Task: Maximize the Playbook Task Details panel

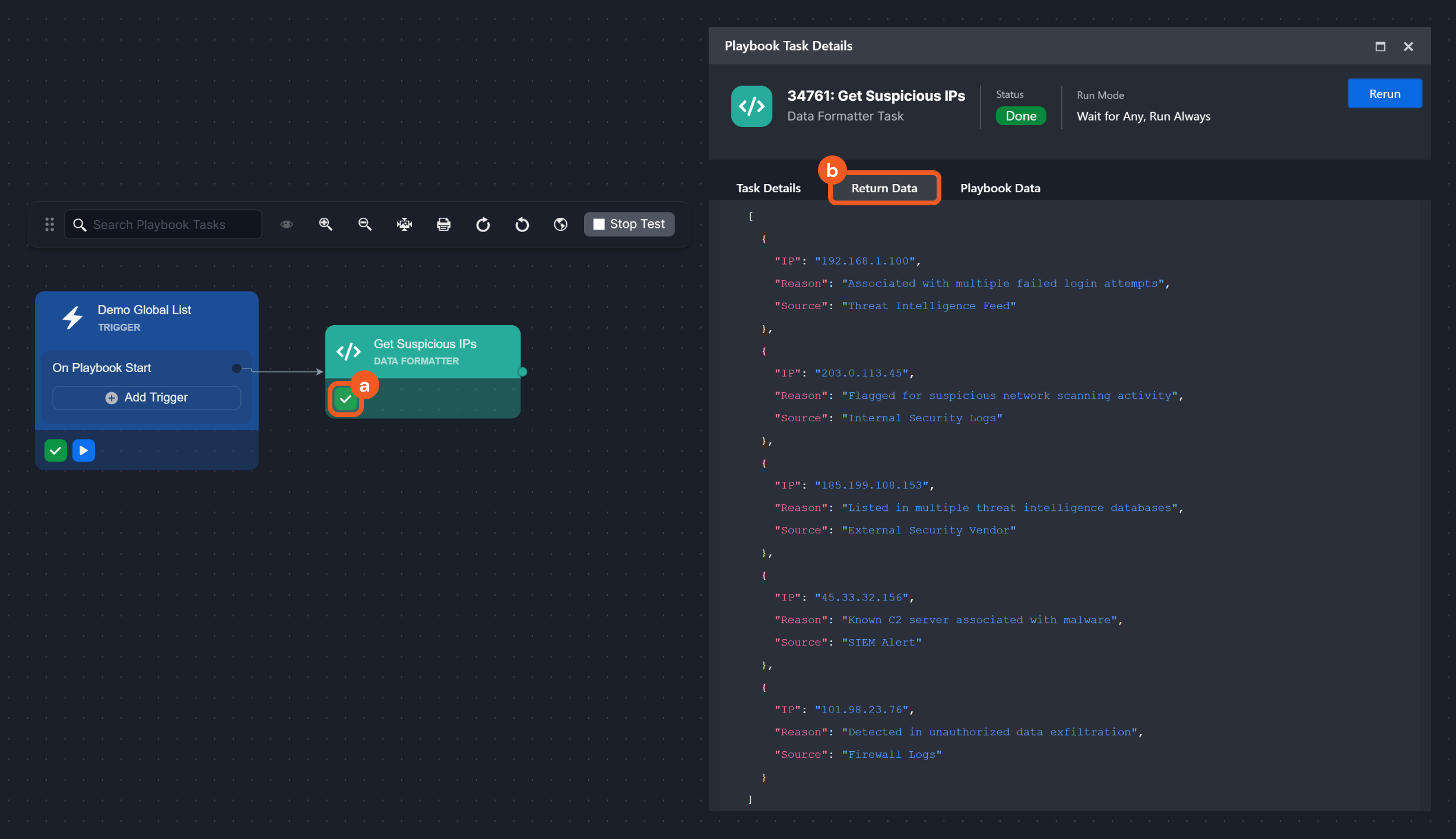Action: [1380, 46]
